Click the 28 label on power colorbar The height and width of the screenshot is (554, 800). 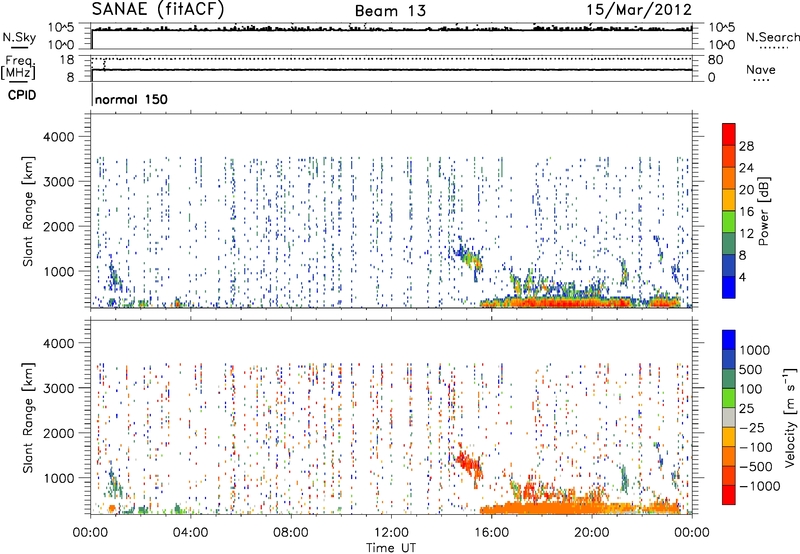tap(746, 146)
